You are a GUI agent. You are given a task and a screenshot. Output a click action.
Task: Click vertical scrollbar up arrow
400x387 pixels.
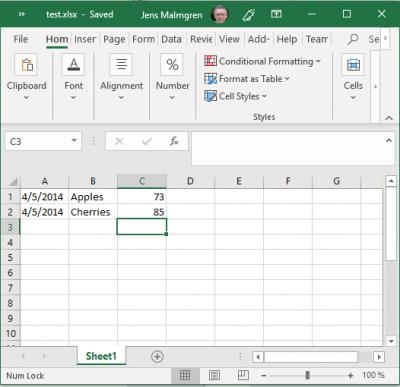391,181
